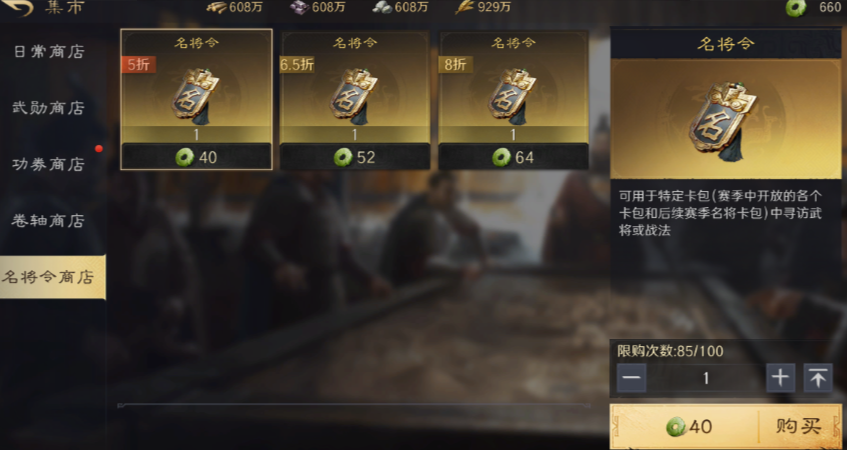The width and height of the screenshot is (847, 450).
Task: Increase purchase quantity with plus button
Action: tap(780, 378)
